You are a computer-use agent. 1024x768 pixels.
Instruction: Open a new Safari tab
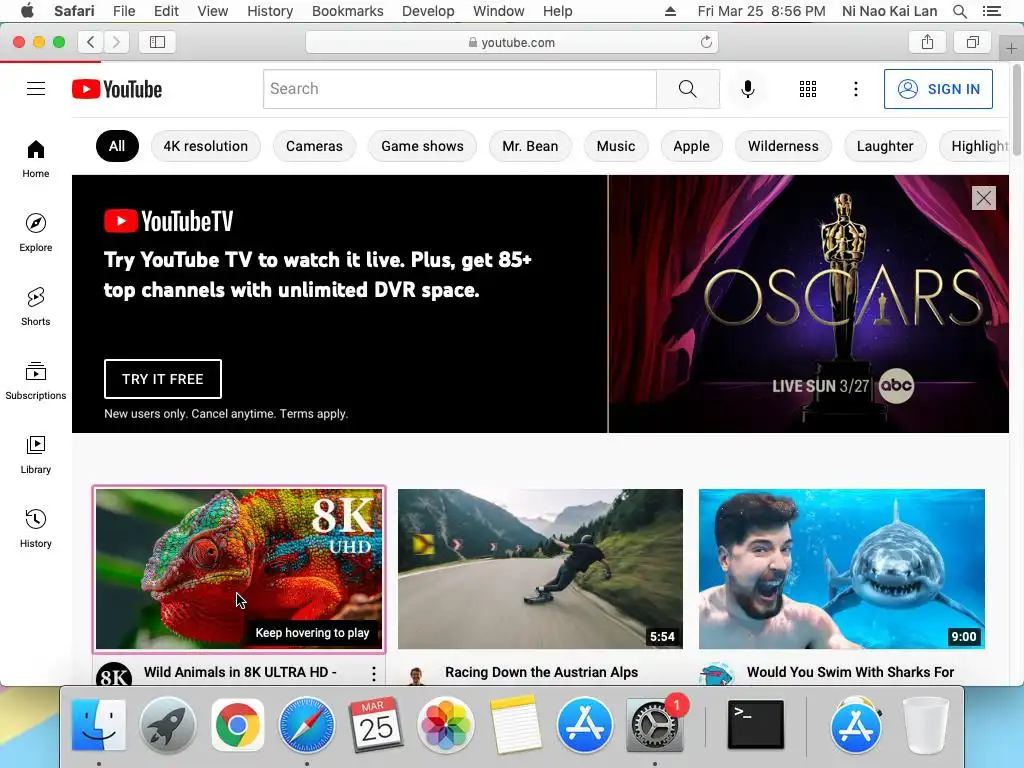pos(1011,48)
